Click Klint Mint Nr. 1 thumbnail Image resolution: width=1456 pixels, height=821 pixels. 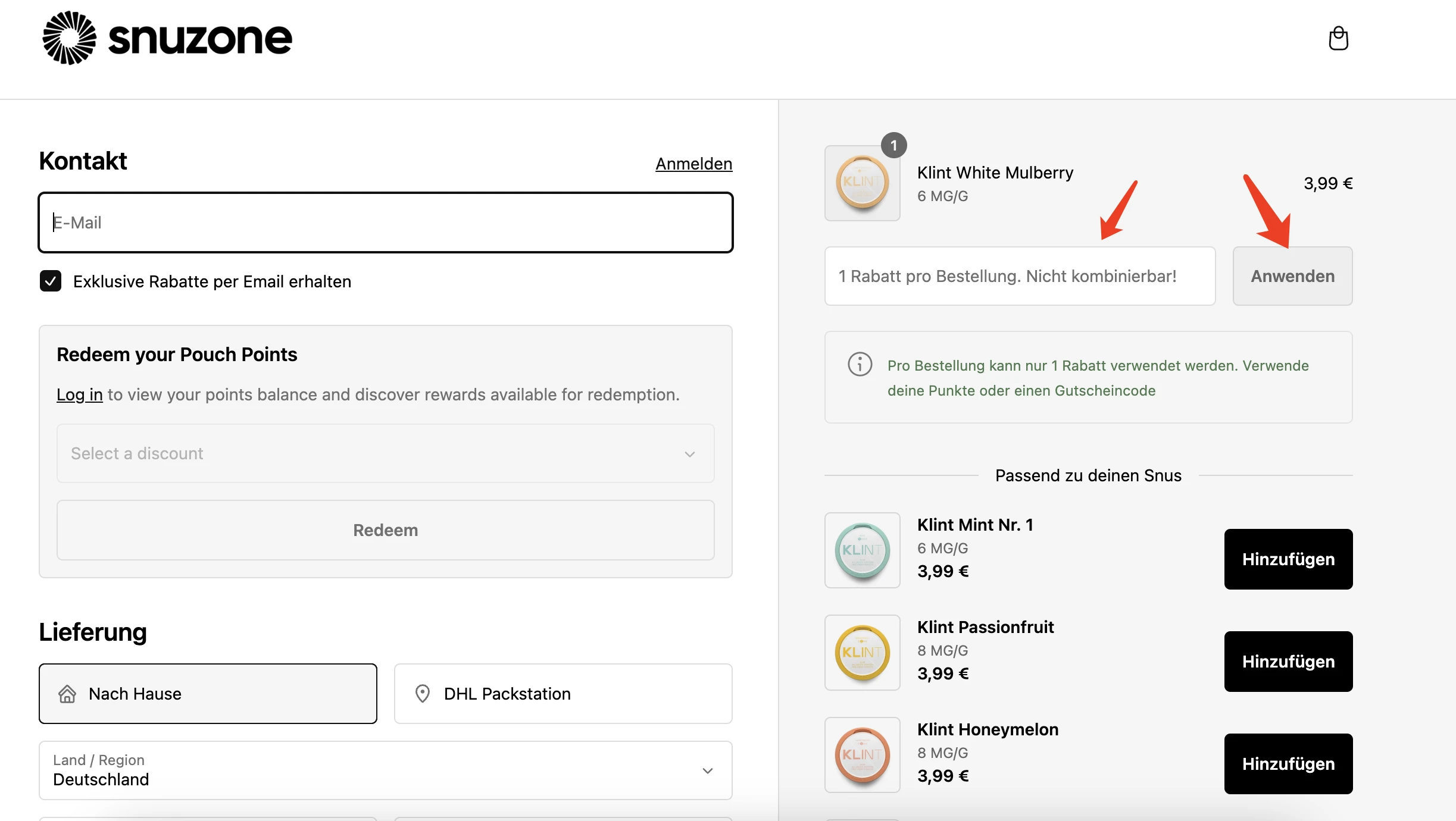click(x=862, y=550)
